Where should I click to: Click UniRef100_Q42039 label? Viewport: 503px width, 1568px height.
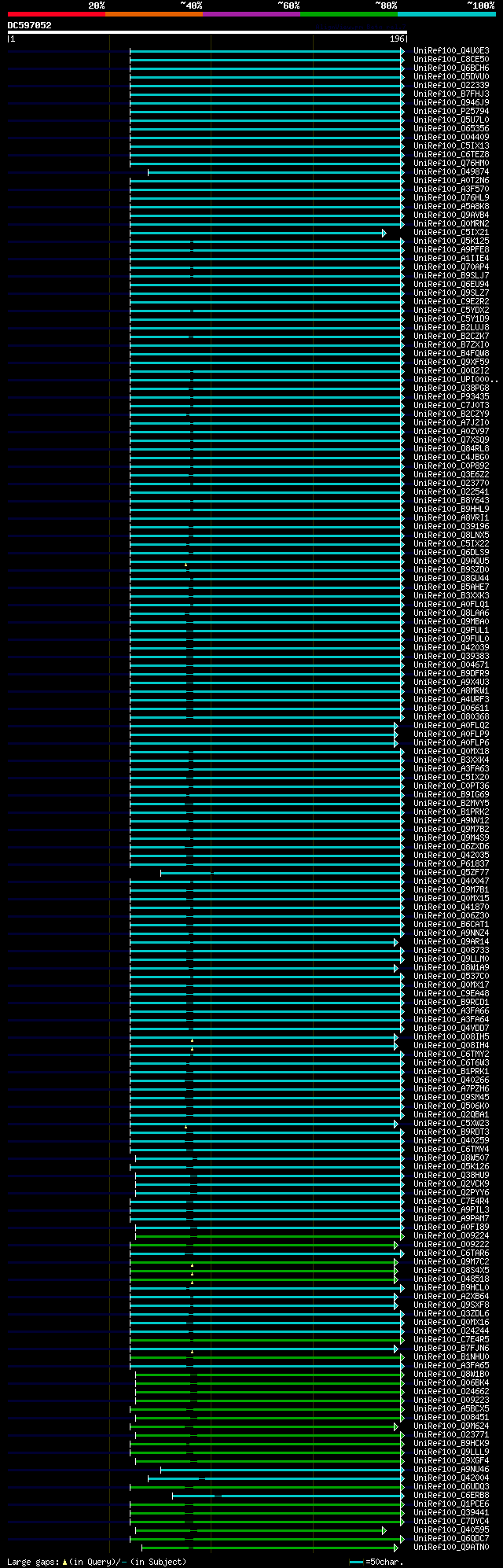tap(451, 647)
